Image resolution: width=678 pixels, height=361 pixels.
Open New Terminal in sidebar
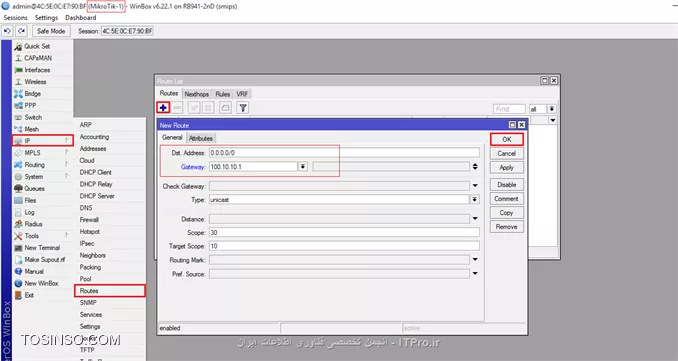click(x=42, y=248)
